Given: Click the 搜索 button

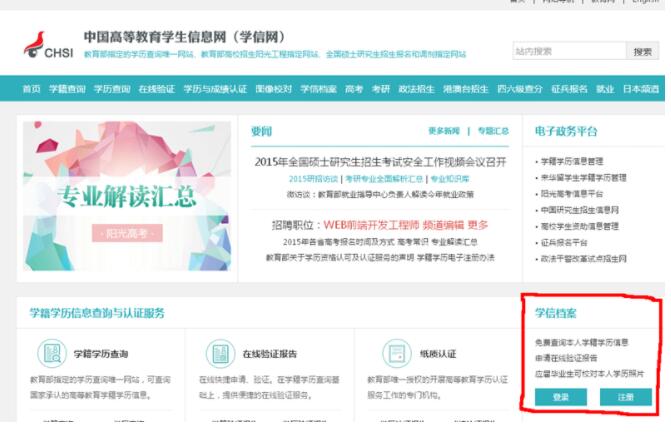Looking at the screenshot, I should click(642, 51).
